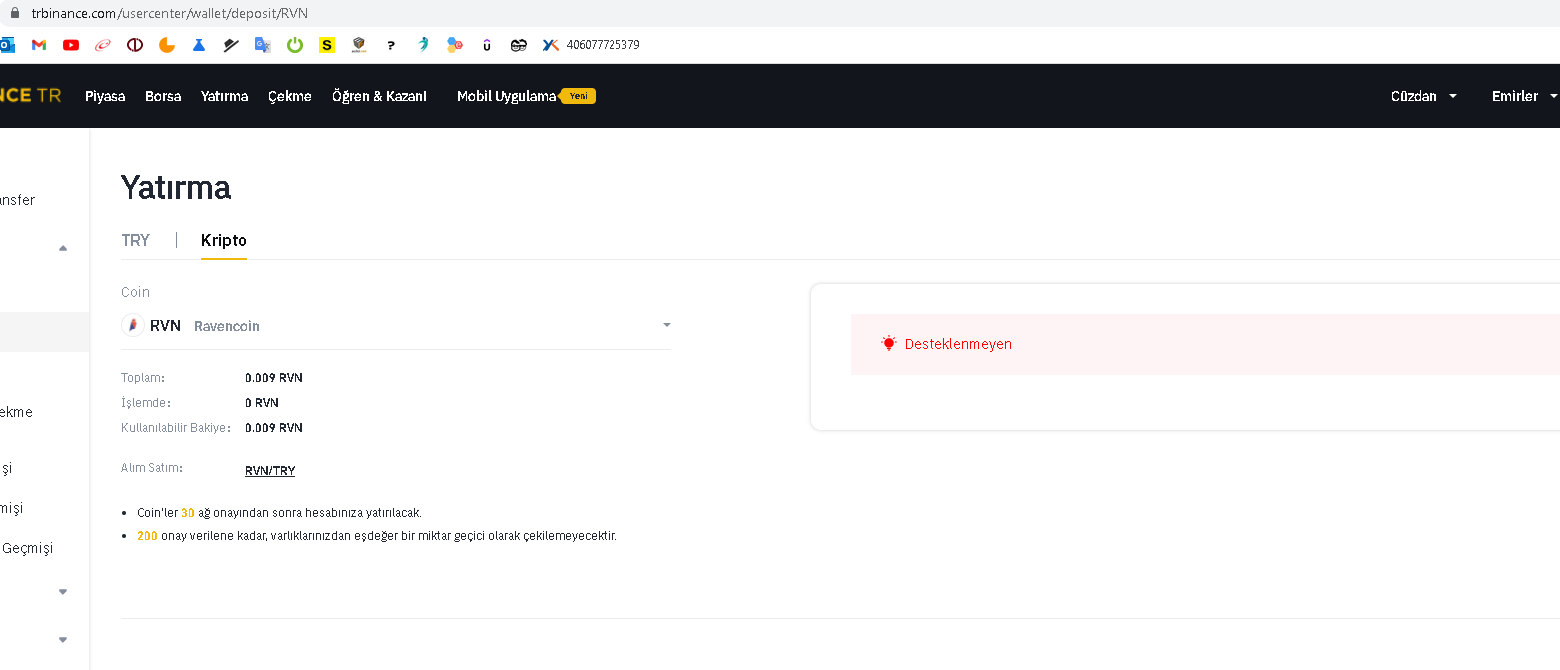Image resolution: width=1560 pixels, height=670 pixels.
Task: Click the Kullanılabilir Bakiye 0.009 RVN value
Action: click(x=274, y=428)
